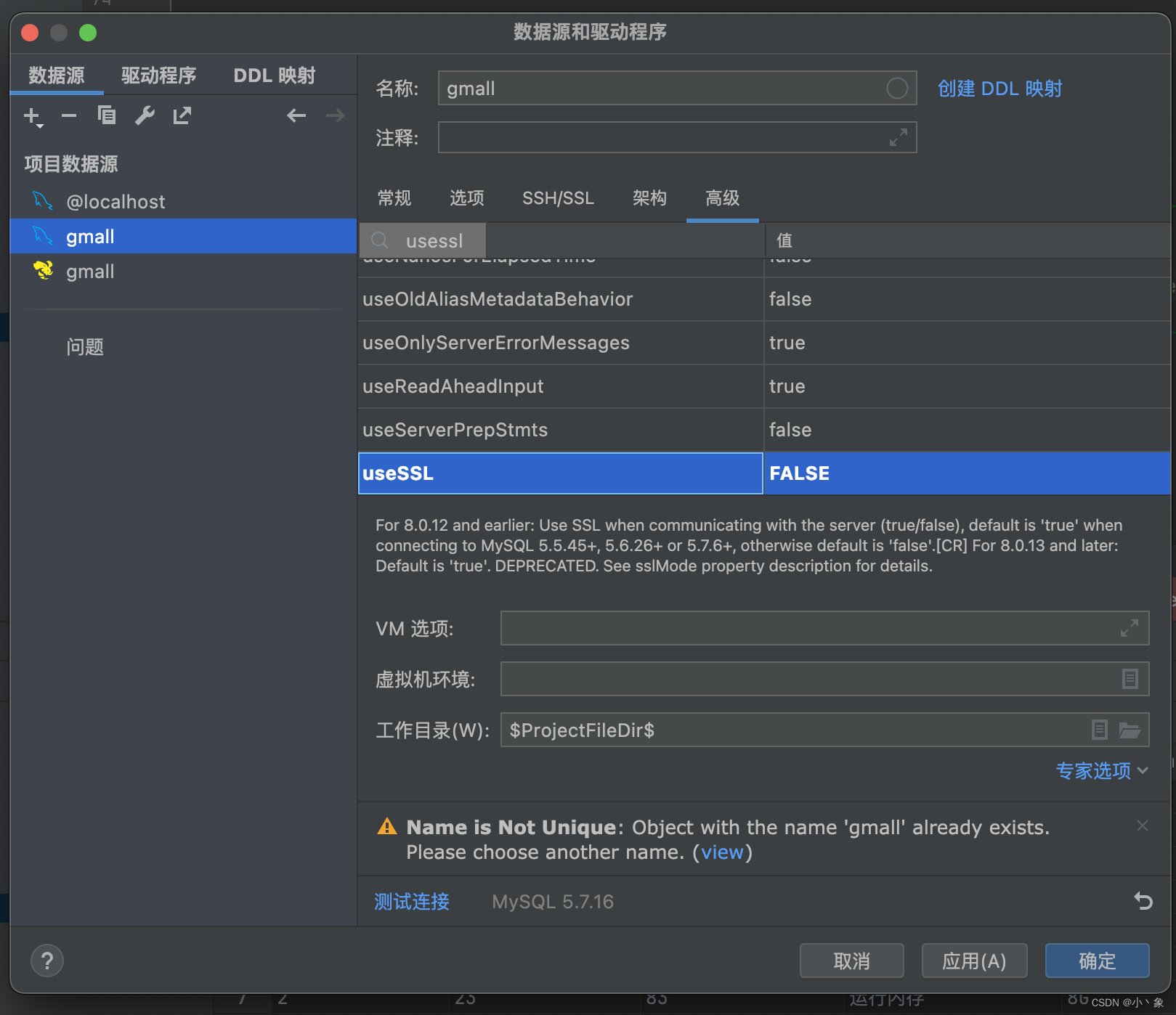
Task: Open driver settings with the wrench icon
Action: (145, 115)
